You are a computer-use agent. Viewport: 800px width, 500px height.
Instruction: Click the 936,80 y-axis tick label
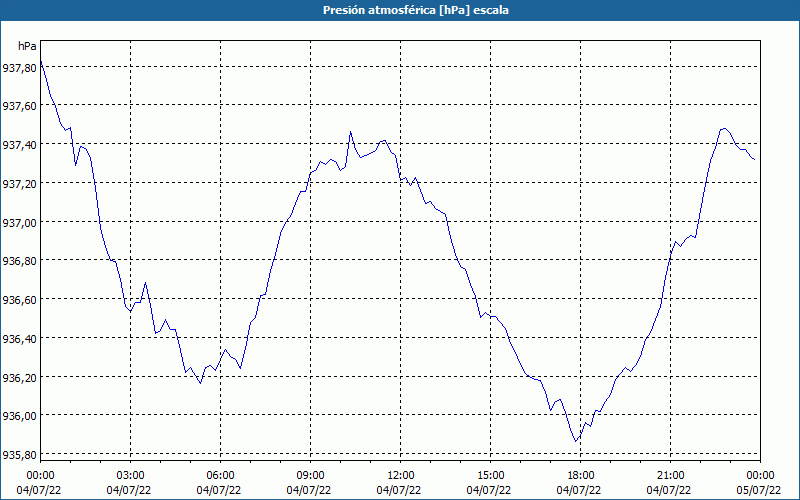19,261
